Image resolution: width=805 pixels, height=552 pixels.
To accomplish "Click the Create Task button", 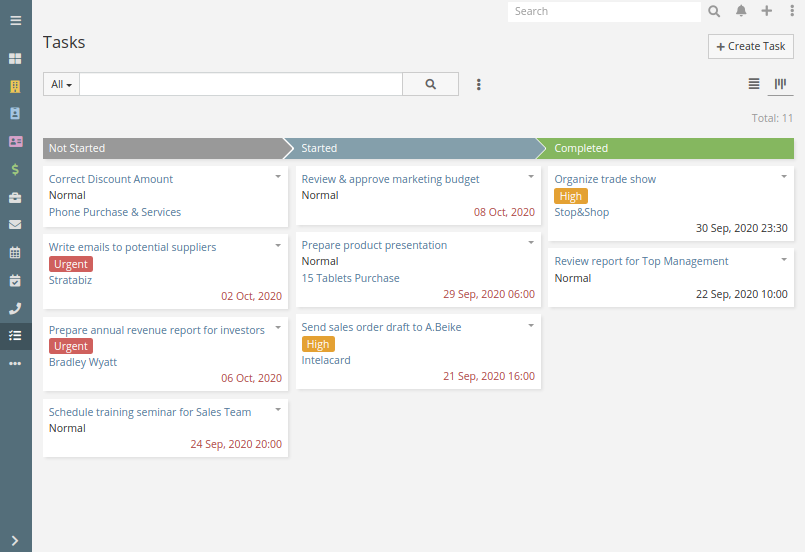I will click(x=751, y=46).
